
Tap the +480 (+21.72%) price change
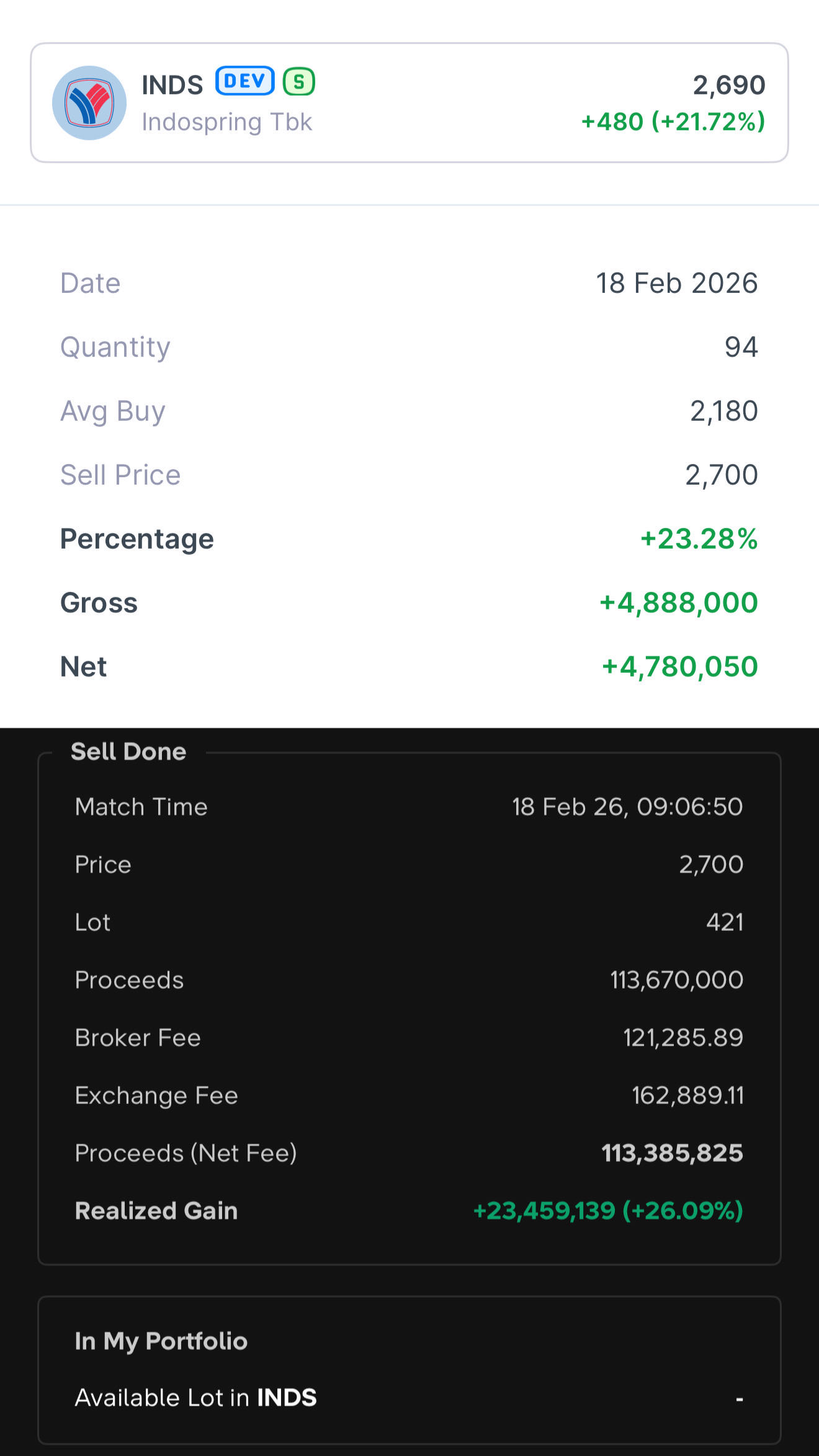[x=673, y=122]
